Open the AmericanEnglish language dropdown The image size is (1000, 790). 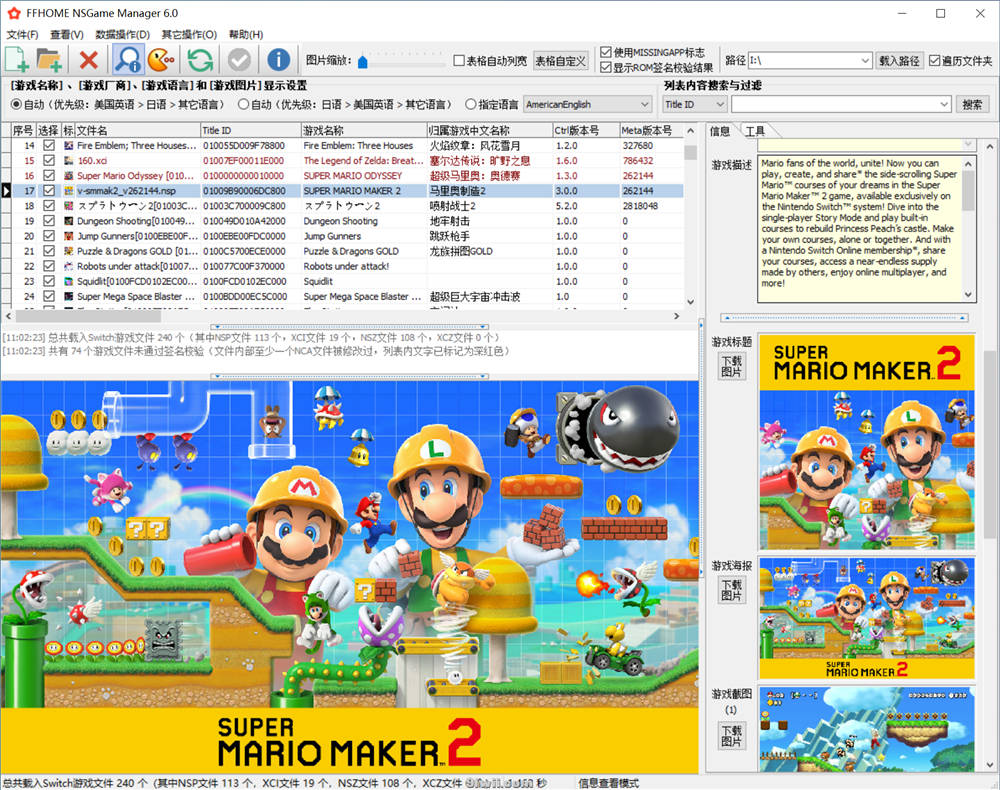[587, 104]
